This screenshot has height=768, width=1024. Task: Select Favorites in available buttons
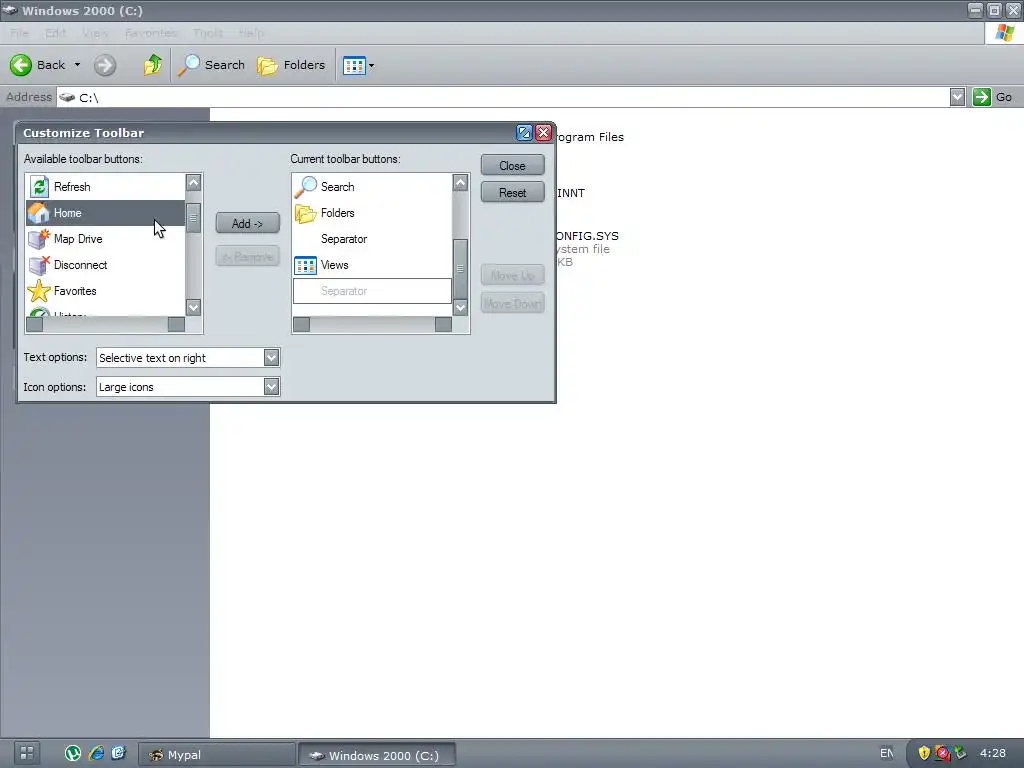tap(105, 291)
